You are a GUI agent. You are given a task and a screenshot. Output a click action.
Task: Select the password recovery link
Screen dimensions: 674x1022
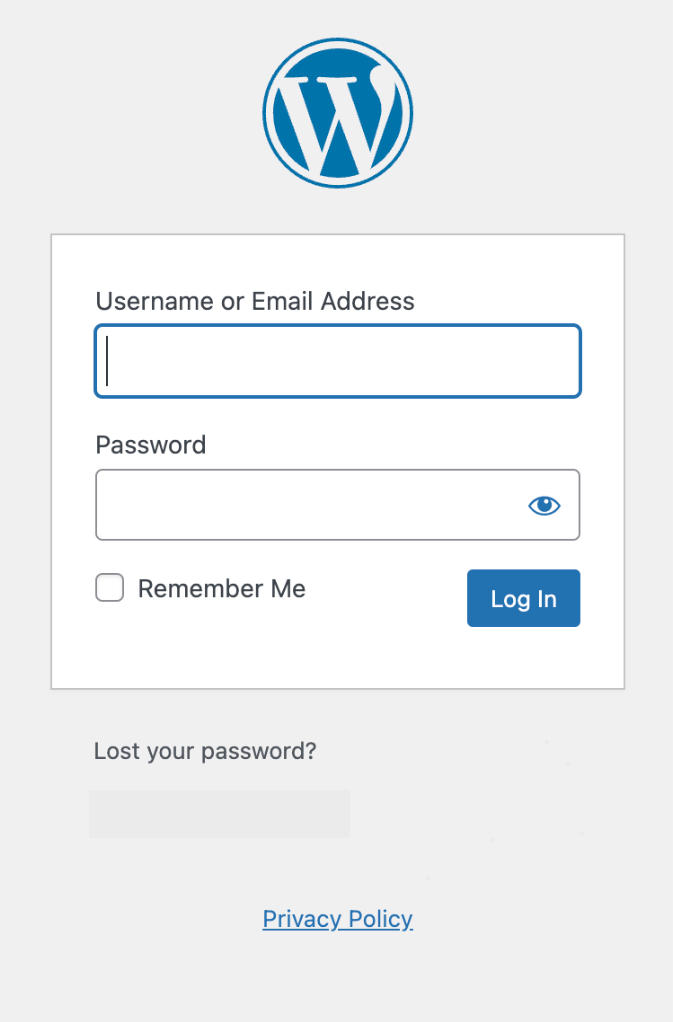coord(205,751)
